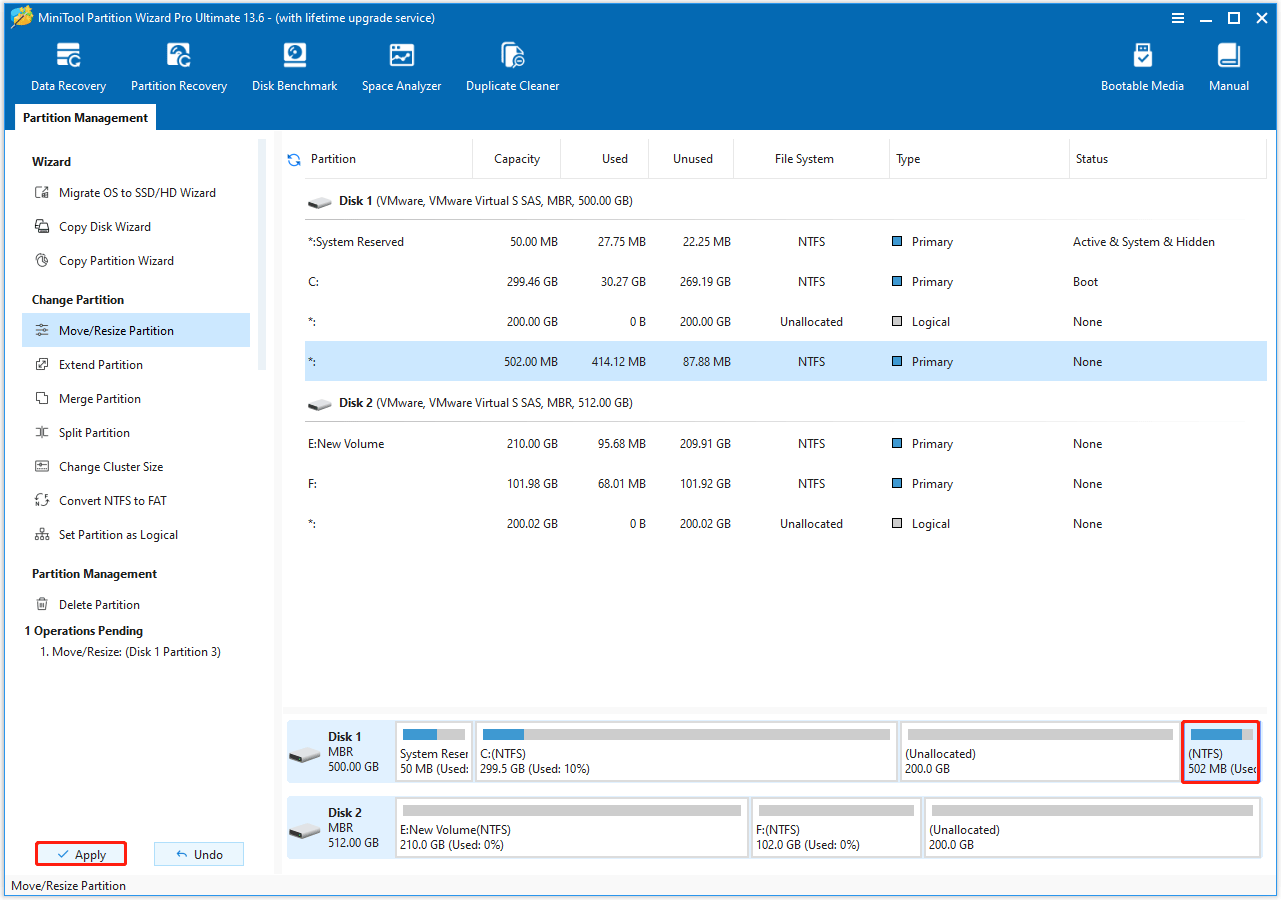Screen dimensions: 1282x901
Task: Select 200.00 GB unallocated row on Disk 1
Action: [x=786, y=322]
